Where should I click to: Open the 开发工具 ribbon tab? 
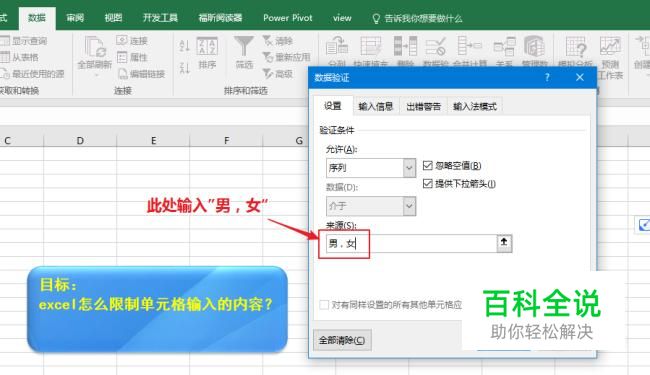click(x=160, y=18)
